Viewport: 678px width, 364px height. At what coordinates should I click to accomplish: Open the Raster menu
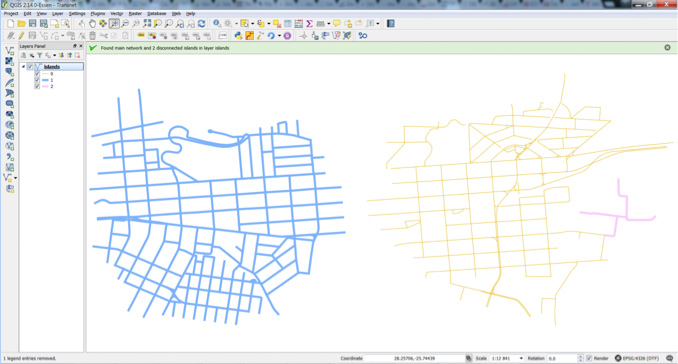tap(135, 13)
